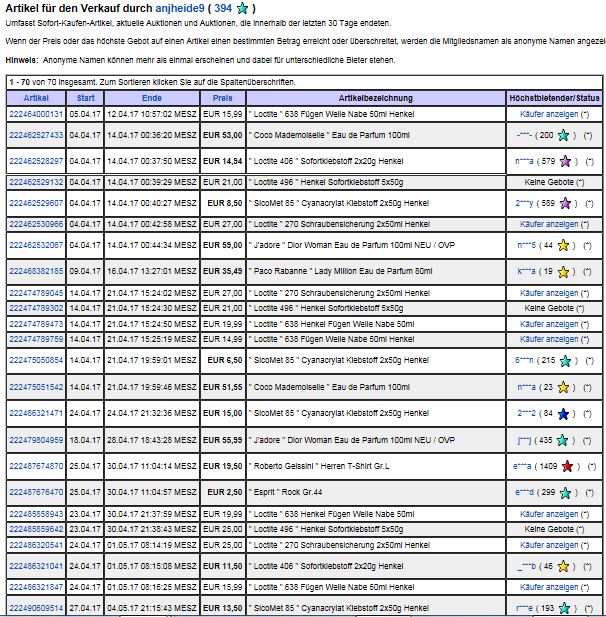The height and width of the screenshot is (617, 606).
Task: Open seller profile anjheide9
Action: [180, 8]
